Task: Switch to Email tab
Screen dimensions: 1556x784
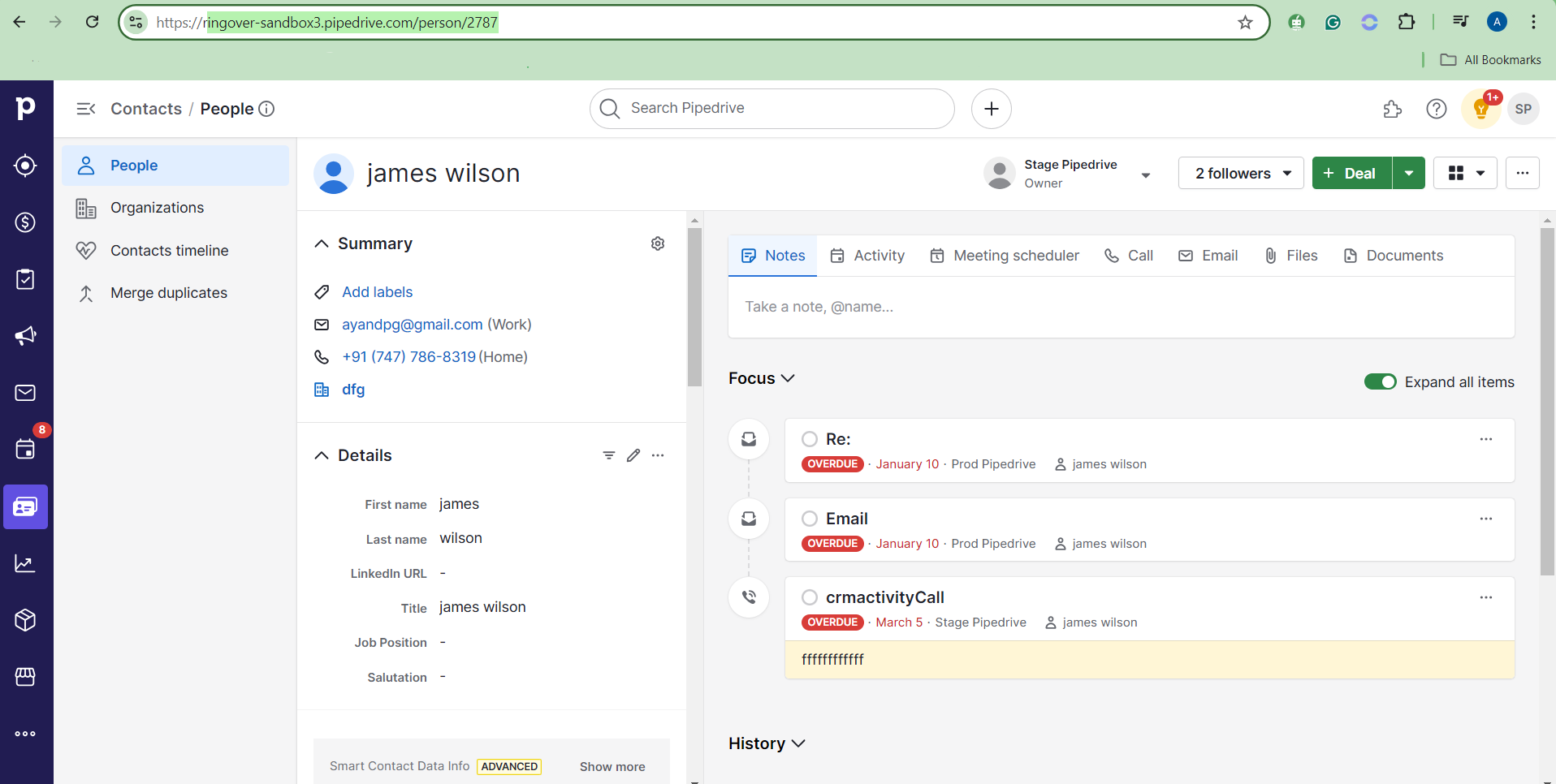Action: pyautogui.click(x=1208, y=256)
